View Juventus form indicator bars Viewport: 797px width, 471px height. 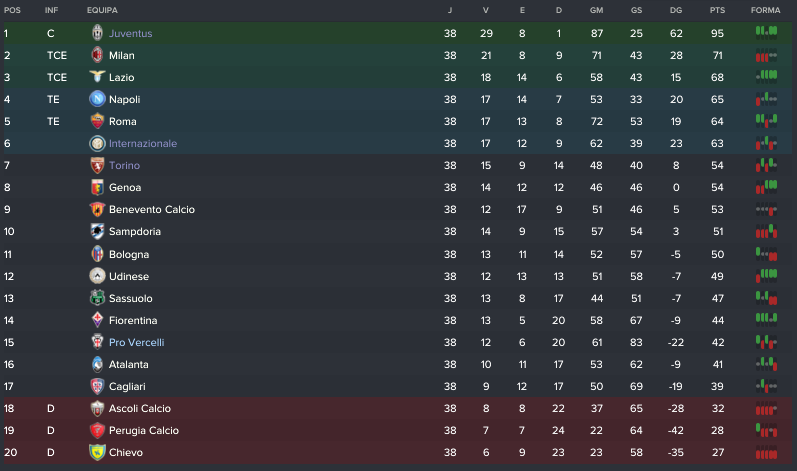[767, 33]
